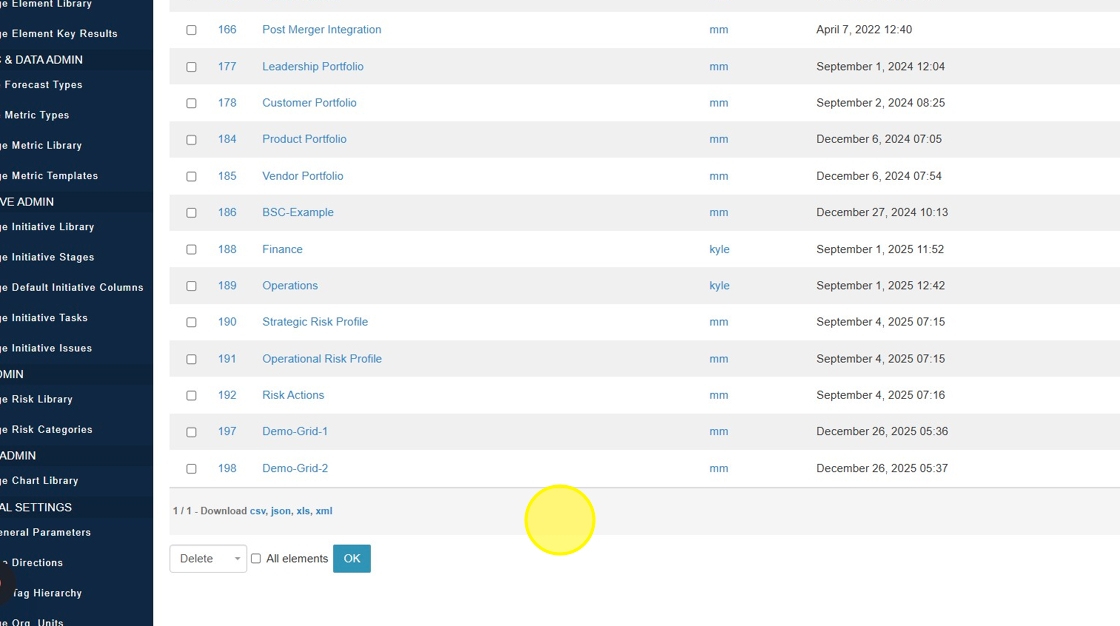This screenshot has height=626, width=1120.
Task: Select the Finance row checkbox
Action: pos(191,250)
